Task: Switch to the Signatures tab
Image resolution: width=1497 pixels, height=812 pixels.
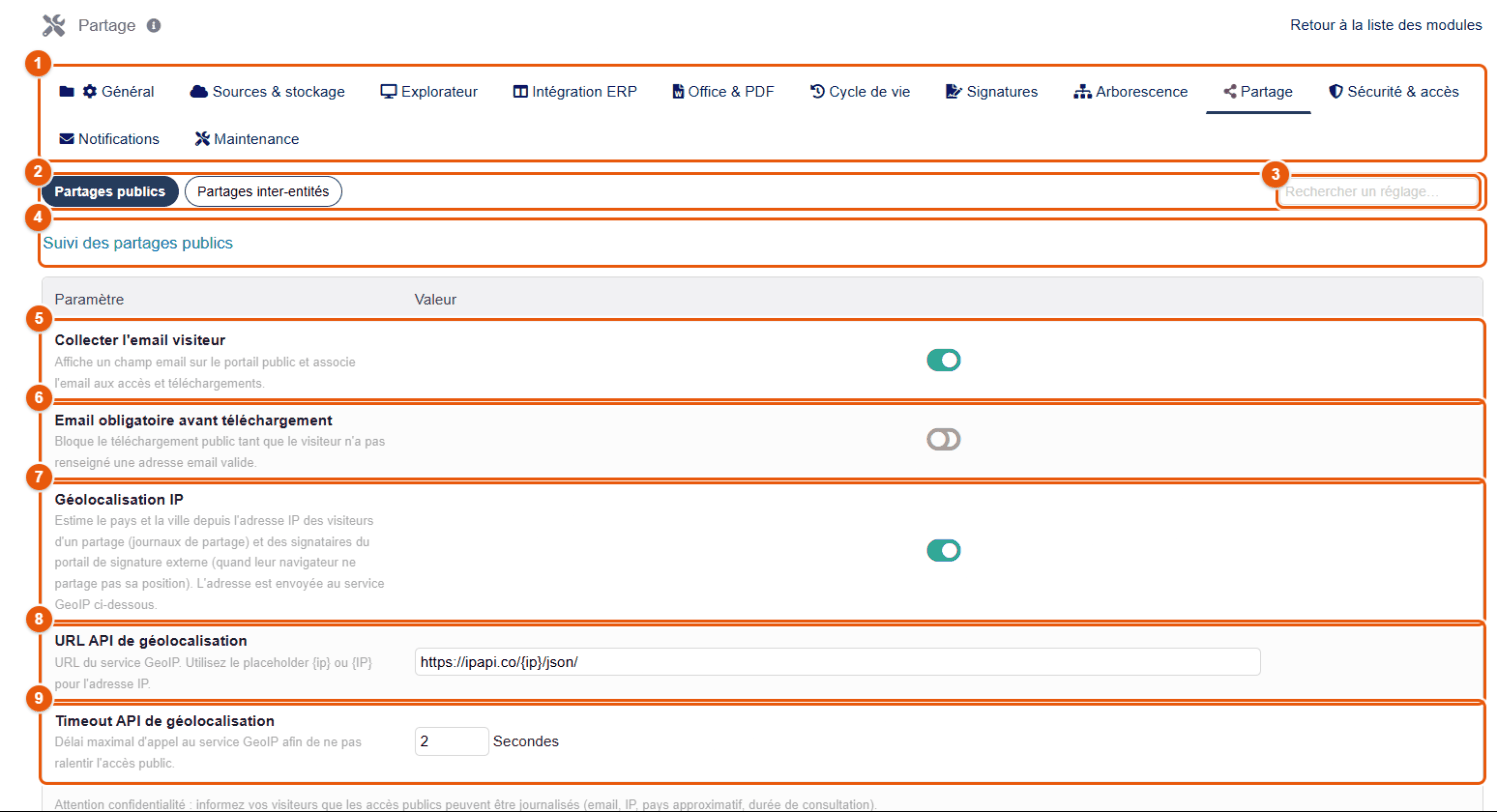Action: [992, 92]
